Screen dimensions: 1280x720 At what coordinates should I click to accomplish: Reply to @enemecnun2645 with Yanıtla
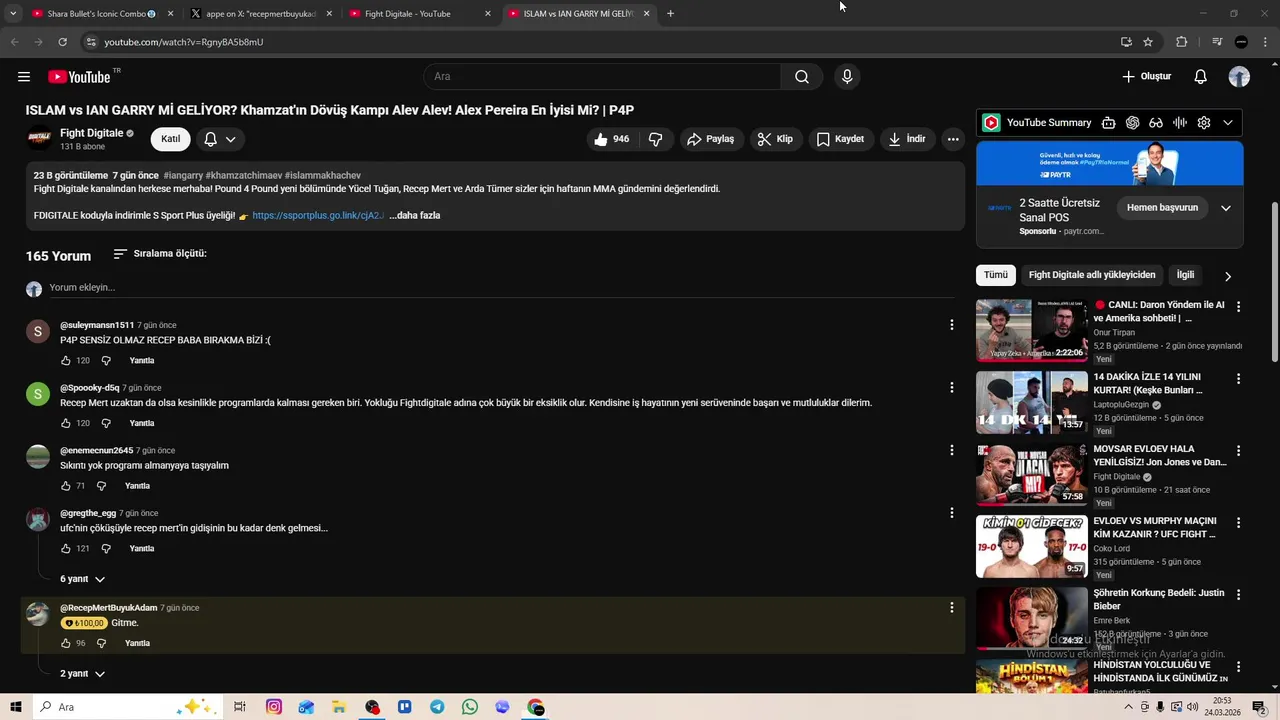[137, 486]
